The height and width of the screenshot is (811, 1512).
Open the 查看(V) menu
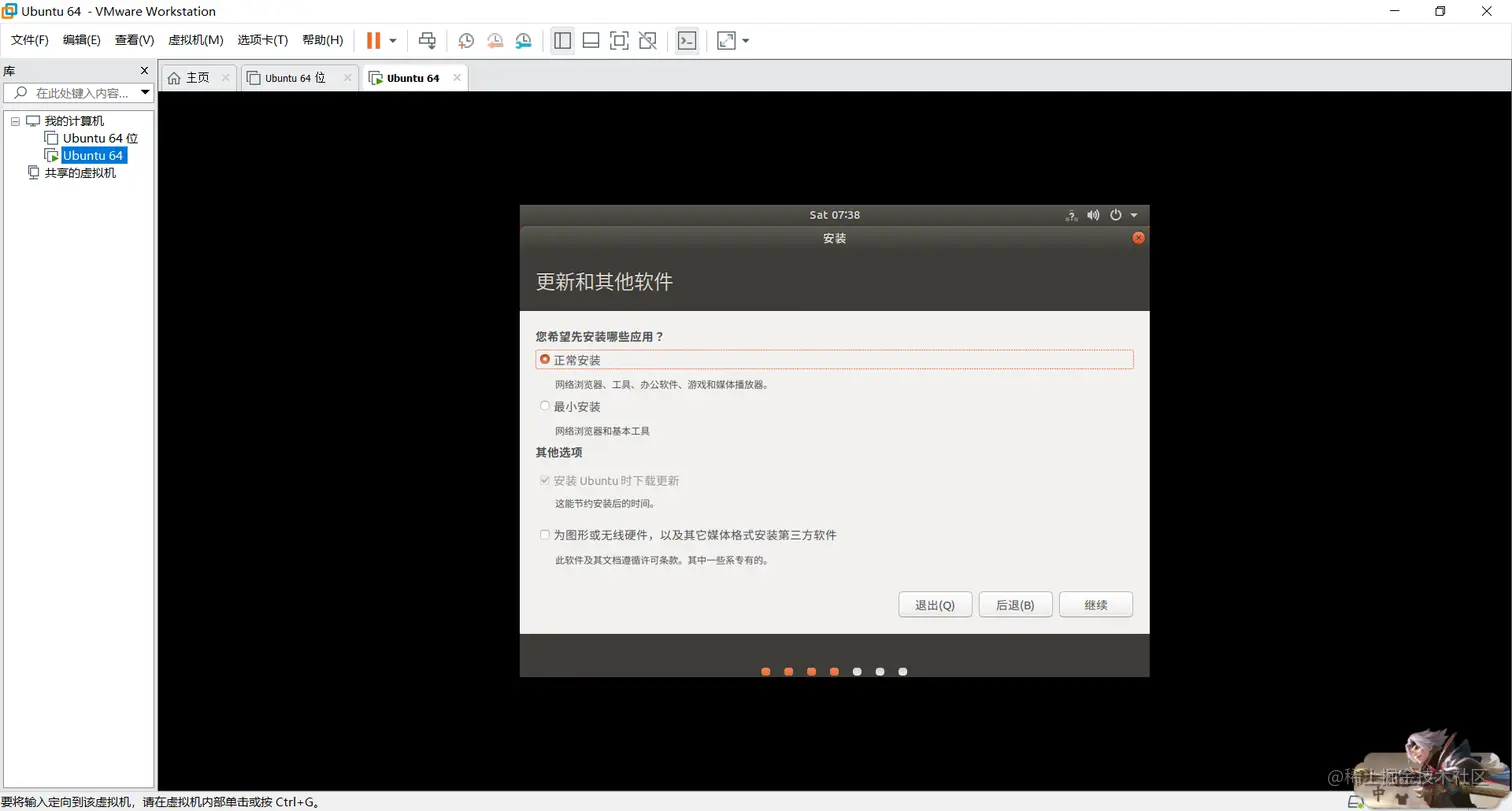coord(134,40)
